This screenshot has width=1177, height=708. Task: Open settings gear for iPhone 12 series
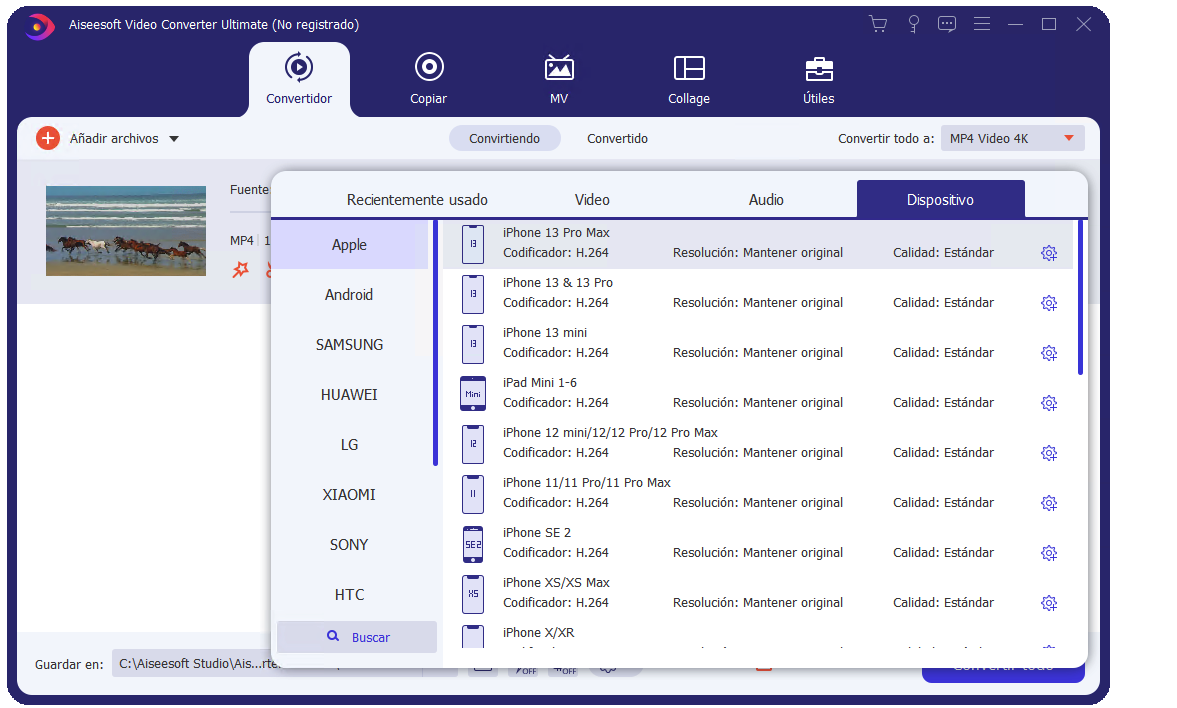(1049, 453)
